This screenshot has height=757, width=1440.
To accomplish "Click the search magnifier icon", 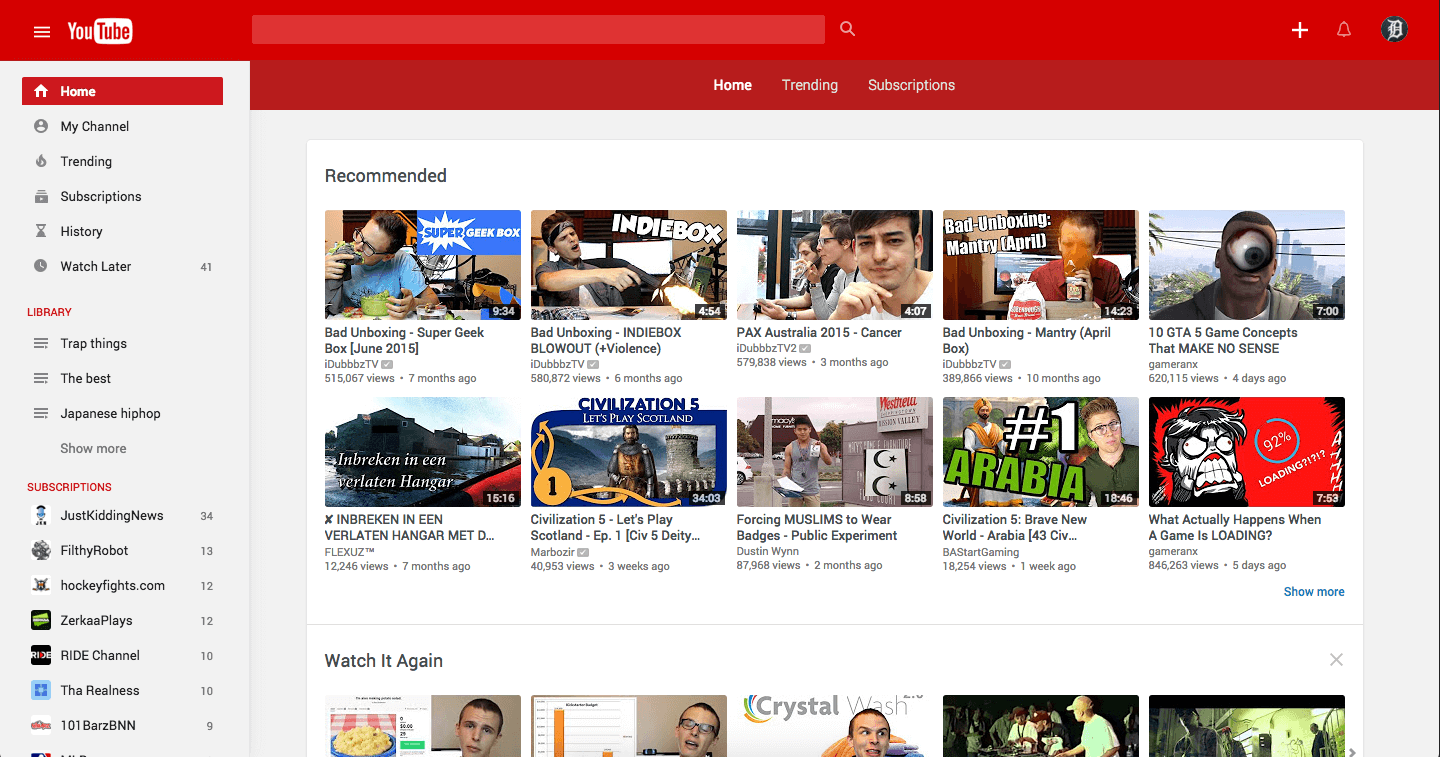I will [x=848, y=29].
